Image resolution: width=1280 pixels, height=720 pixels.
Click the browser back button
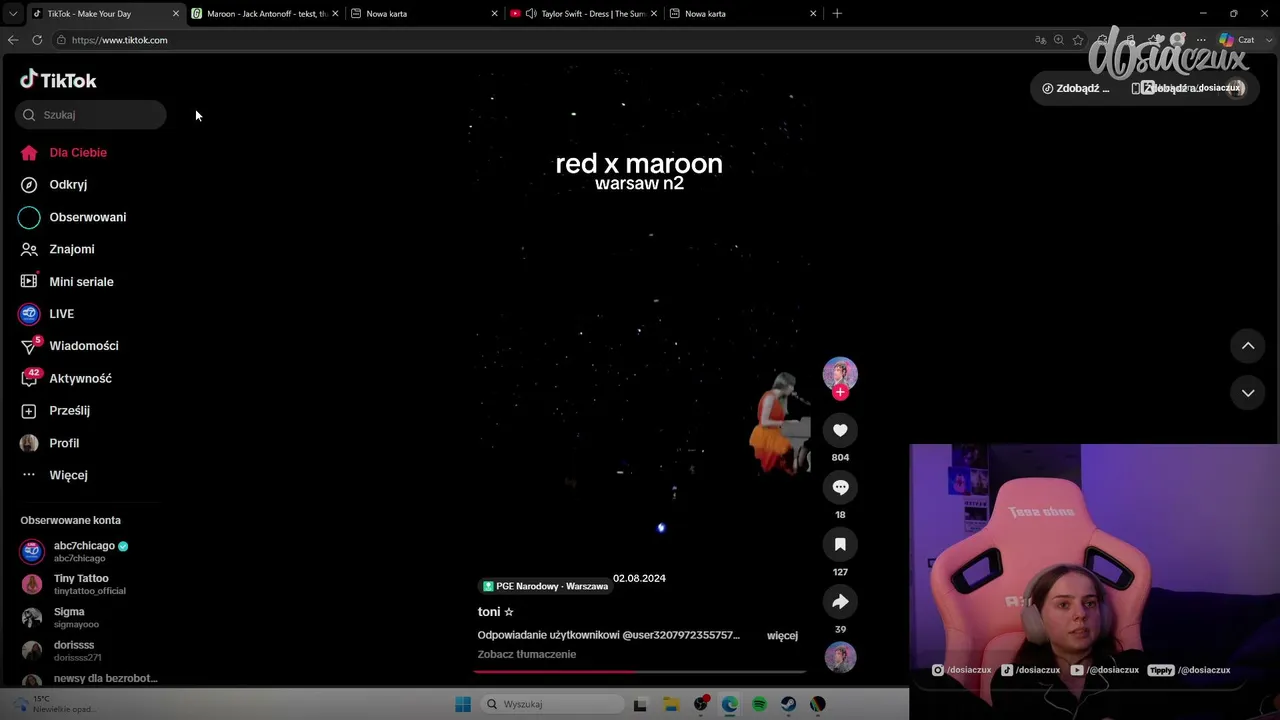13,40
